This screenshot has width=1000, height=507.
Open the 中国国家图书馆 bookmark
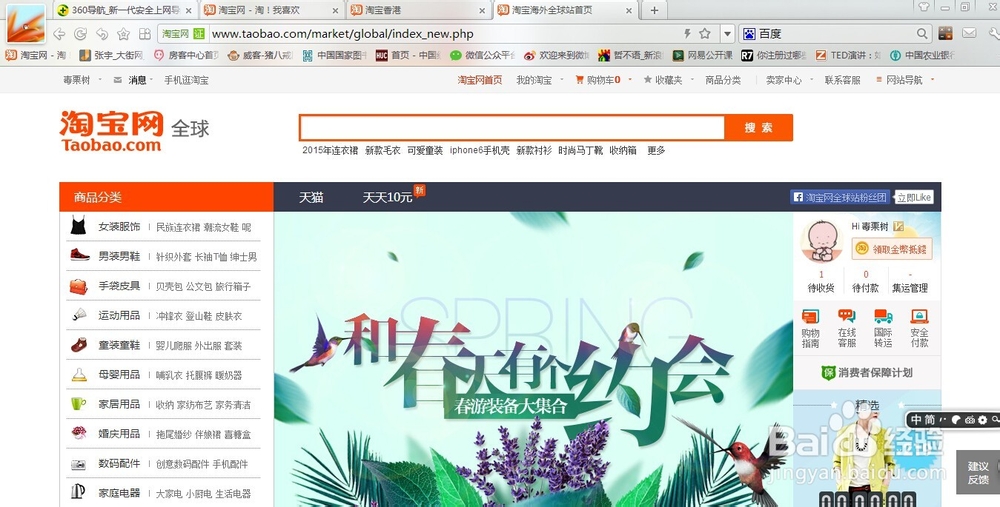point(335,55)
